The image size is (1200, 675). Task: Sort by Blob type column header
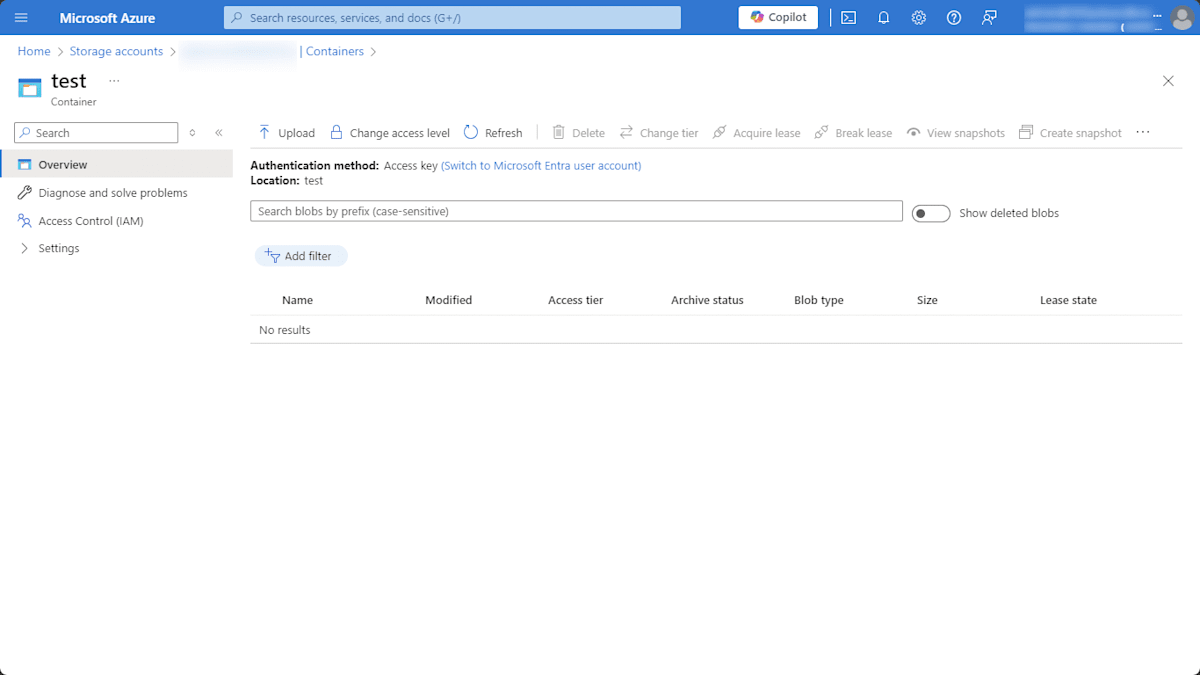[819, 300]
